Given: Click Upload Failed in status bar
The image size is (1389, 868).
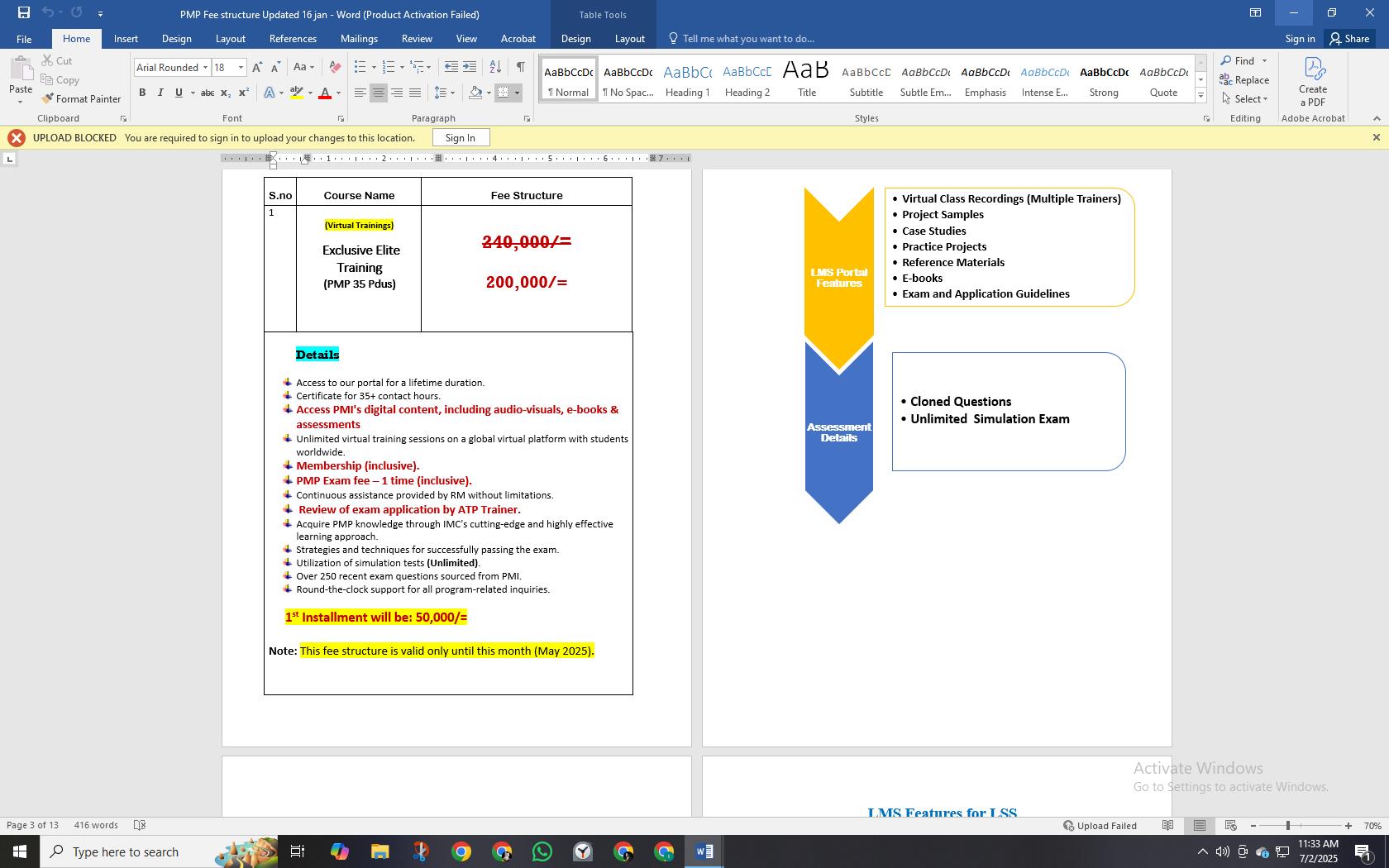Looking at the screenshot, I should click(x=1100, y=825).
